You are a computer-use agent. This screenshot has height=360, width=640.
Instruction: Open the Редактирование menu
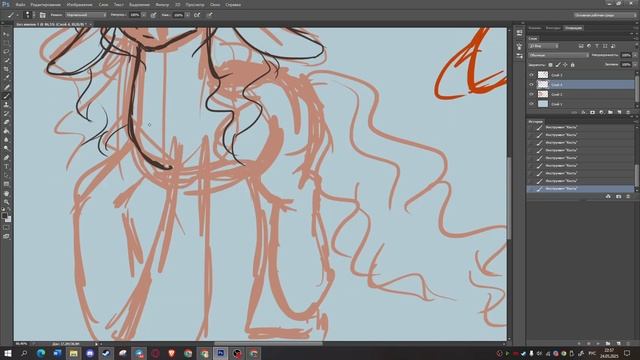tap(45, 5)
